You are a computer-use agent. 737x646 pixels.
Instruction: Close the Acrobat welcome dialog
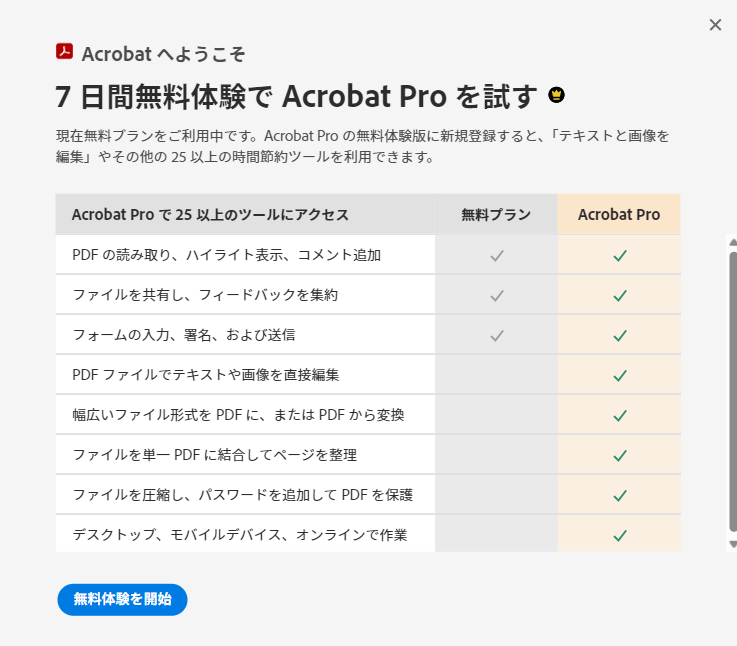(x=715, y=25)
